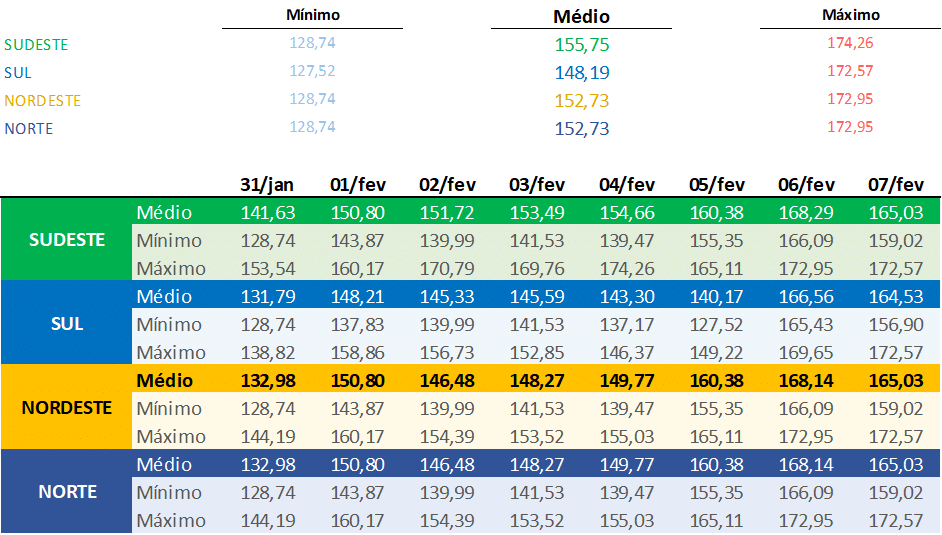
Task: Click SUL summary average 148,19
Action: click(582, 73)
